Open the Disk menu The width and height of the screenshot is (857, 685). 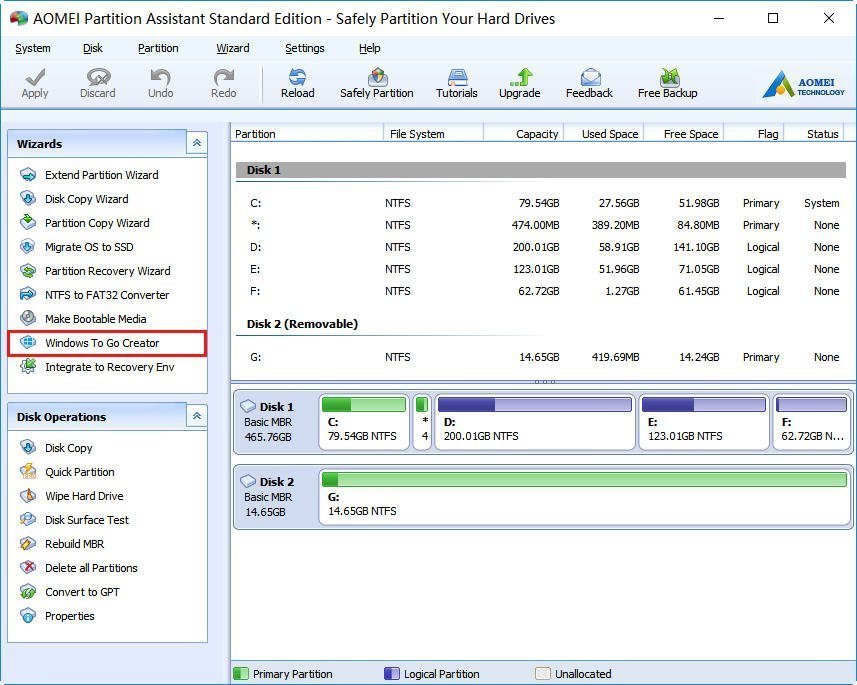tap(93, 48)
